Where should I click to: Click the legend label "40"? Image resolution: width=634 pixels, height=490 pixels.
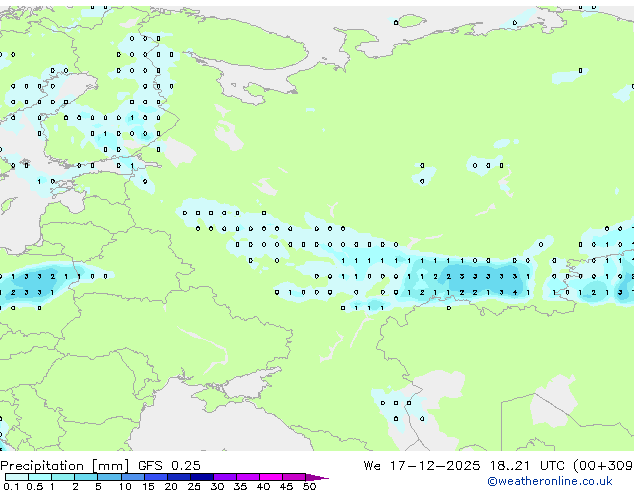263,486
